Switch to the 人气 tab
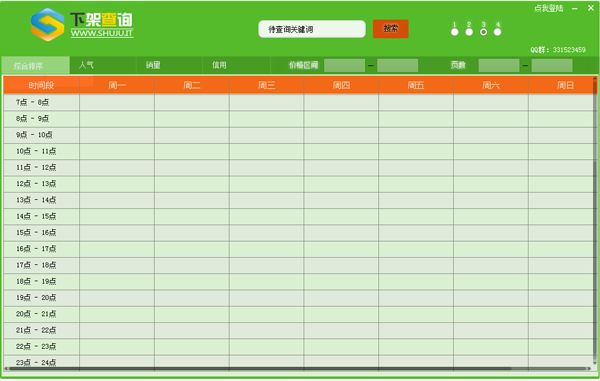This screenshot has width=600, height=381. [103, 65]
